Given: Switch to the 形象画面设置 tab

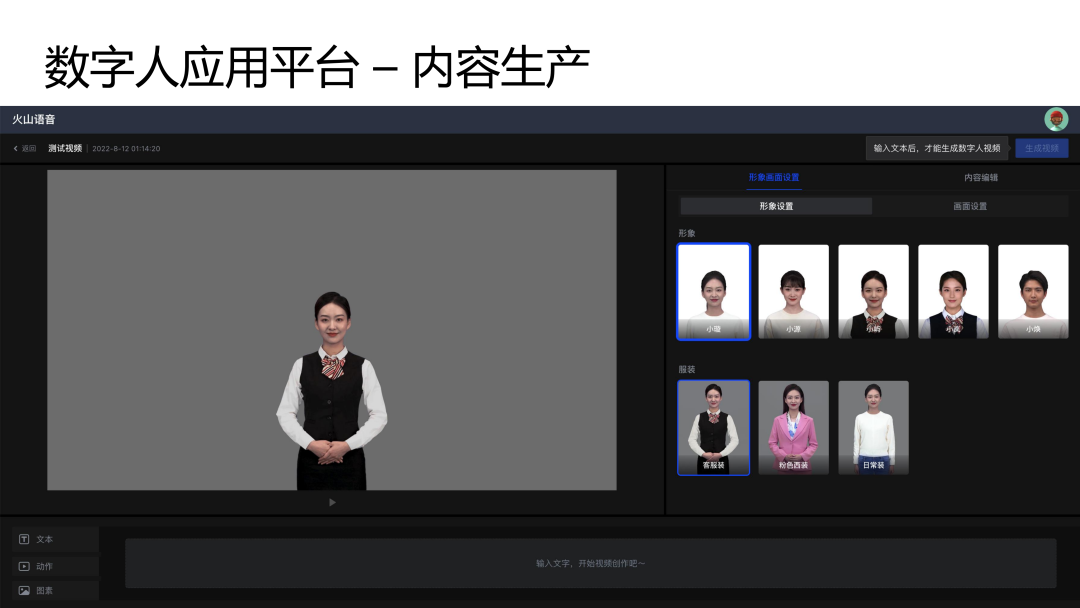Looking at the screenshot, I should [774, 178].
